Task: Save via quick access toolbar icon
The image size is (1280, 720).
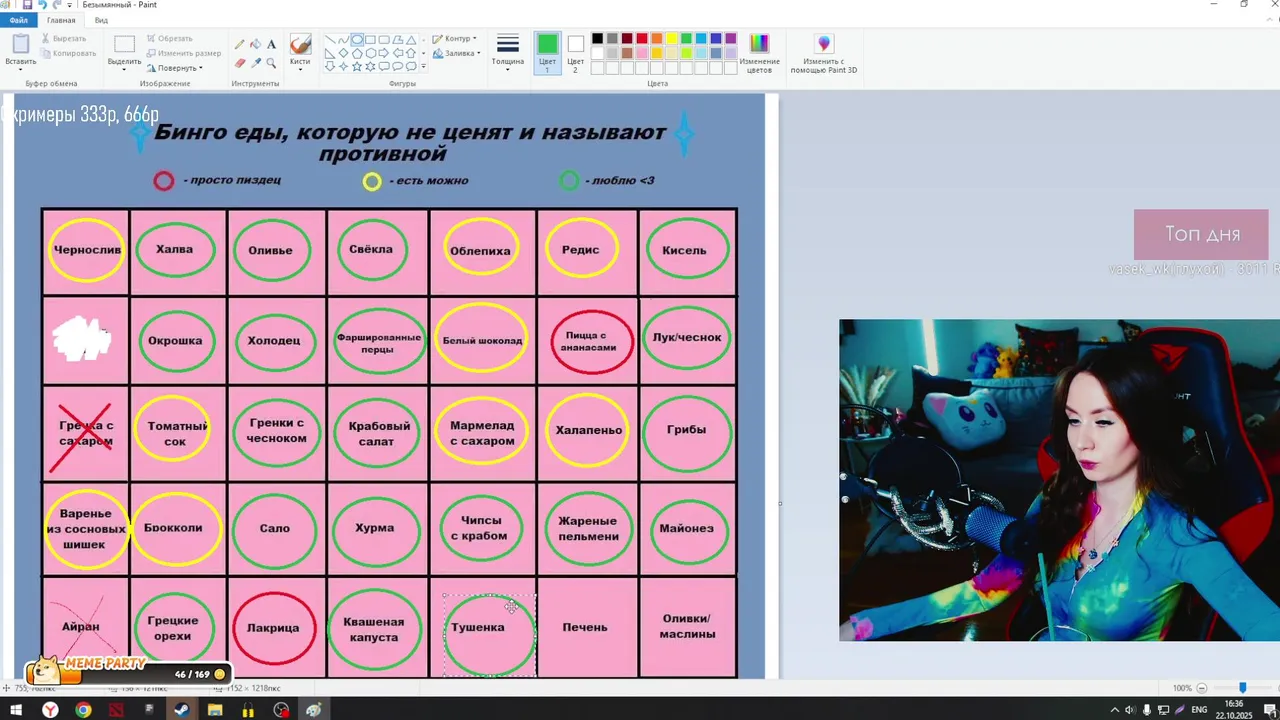Action: (27, 5)
